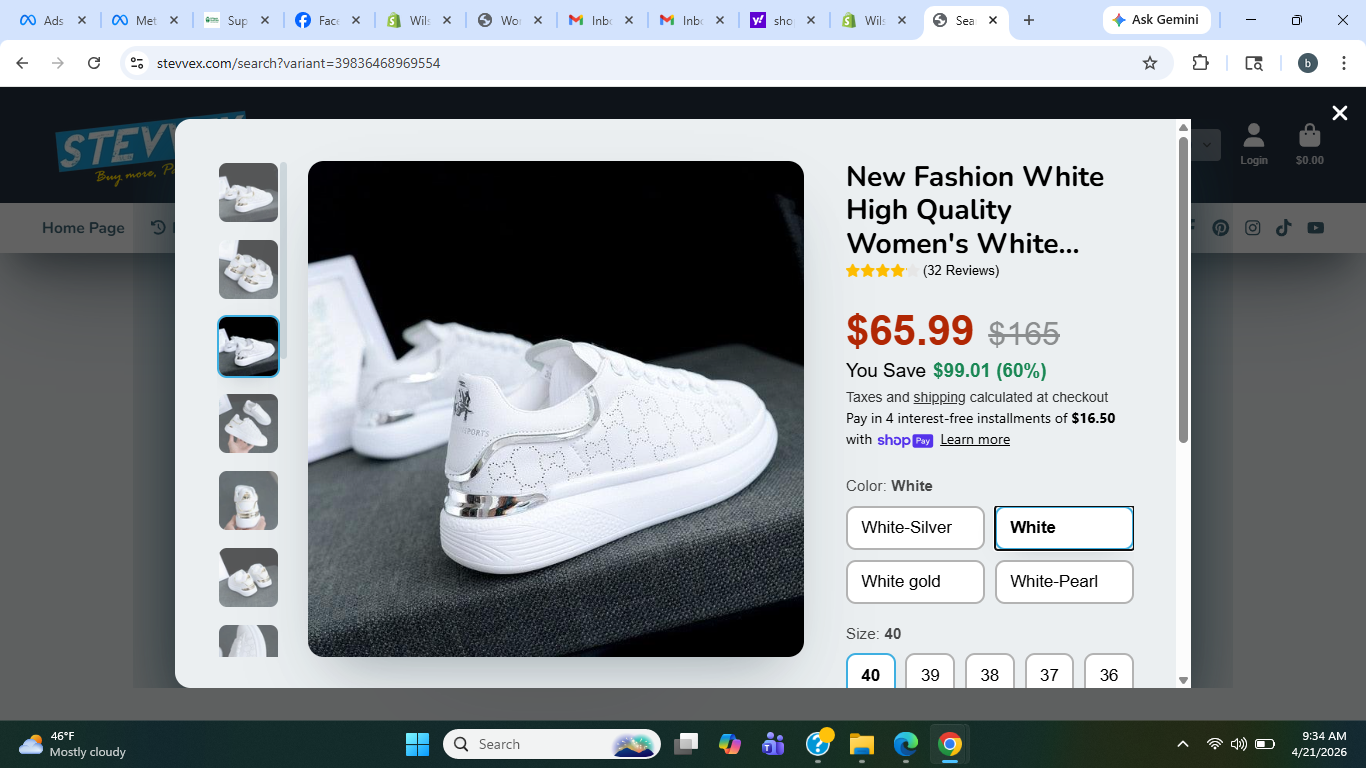The width and height of the screenshot is (1366, 768).
Task: Open Copilot from taskbar
Action: [729, 744]
